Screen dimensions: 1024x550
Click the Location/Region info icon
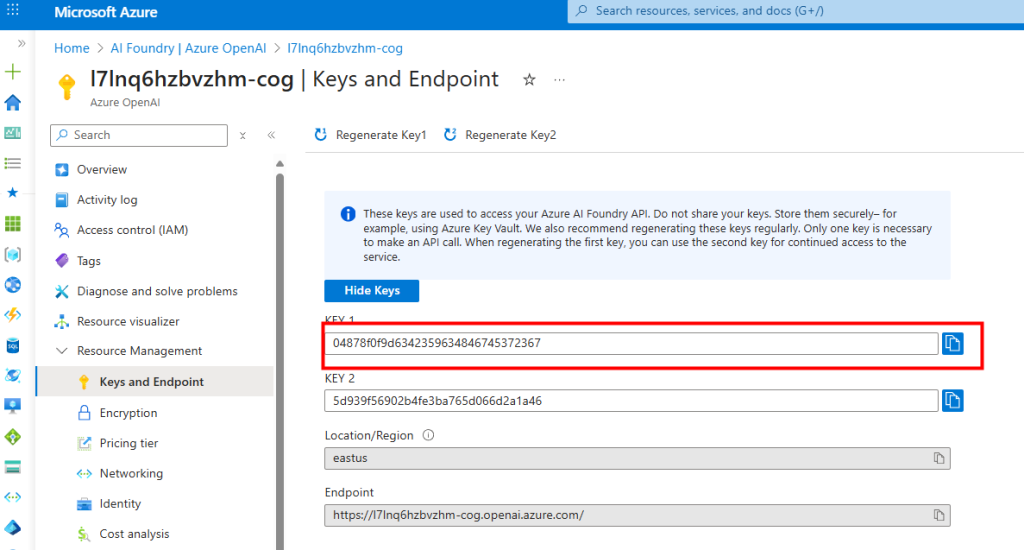coord(428,435)
